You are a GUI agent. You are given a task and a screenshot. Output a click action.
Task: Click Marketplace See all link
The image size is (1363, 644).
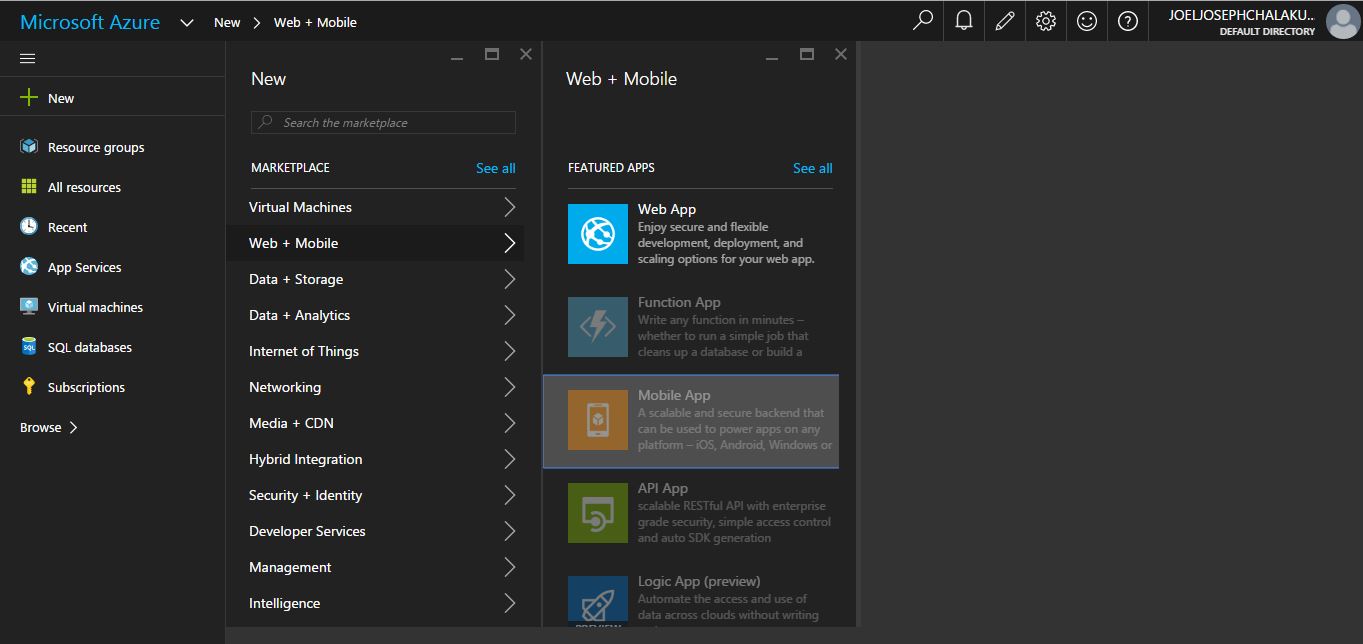pyautogui.click(x=496, y=168)
